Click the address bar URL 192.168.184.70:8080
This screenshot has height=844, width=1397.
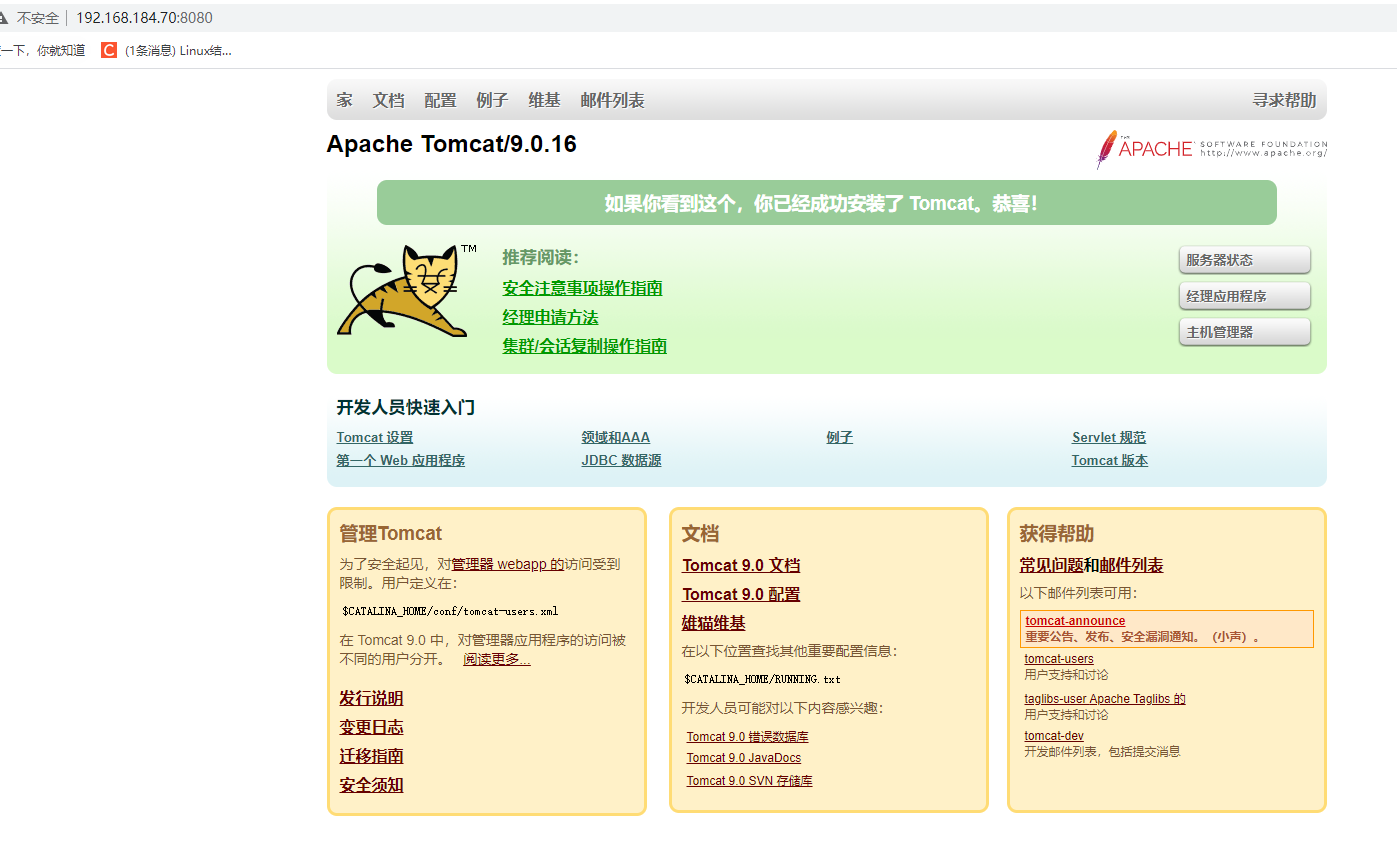(144, 18)
